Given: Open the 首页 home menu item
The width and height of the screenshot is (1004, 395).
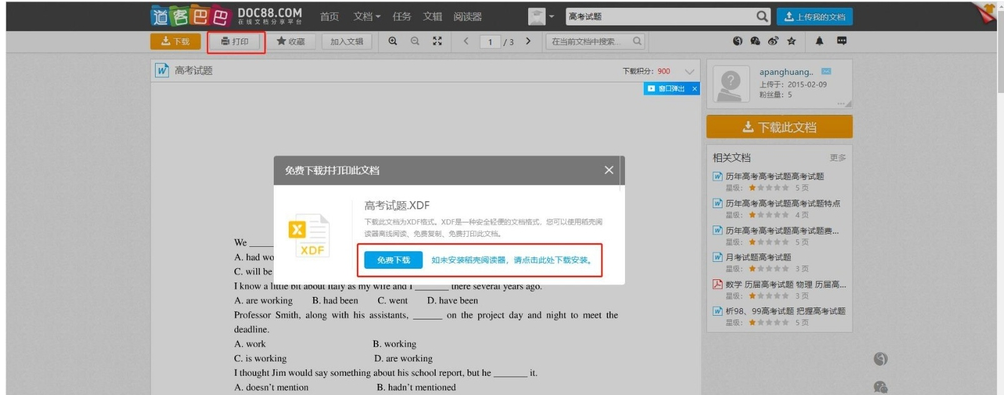Looking at the screenshot, I should (329, 17).
